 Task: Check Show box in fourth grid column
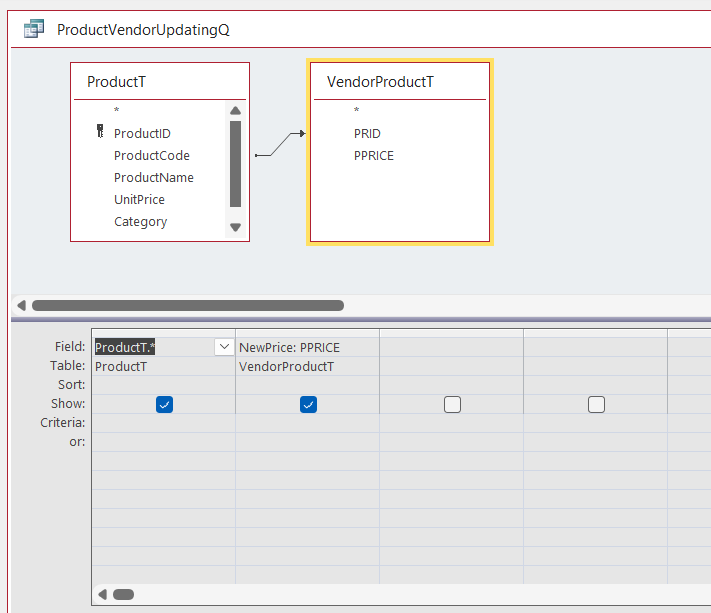click(x=596, y=404)
